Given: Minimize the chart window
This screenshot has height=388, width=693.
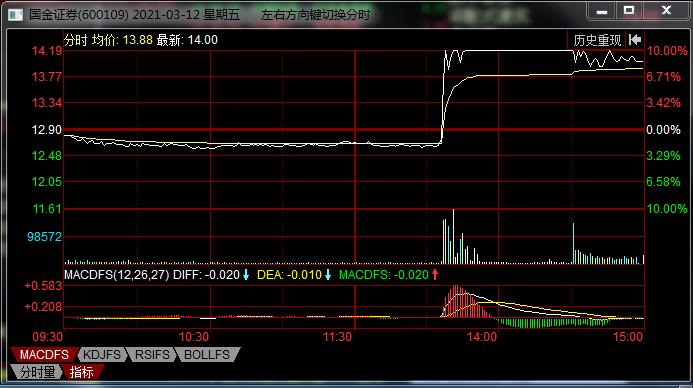Looking at the screenshot, I should 602,10.
